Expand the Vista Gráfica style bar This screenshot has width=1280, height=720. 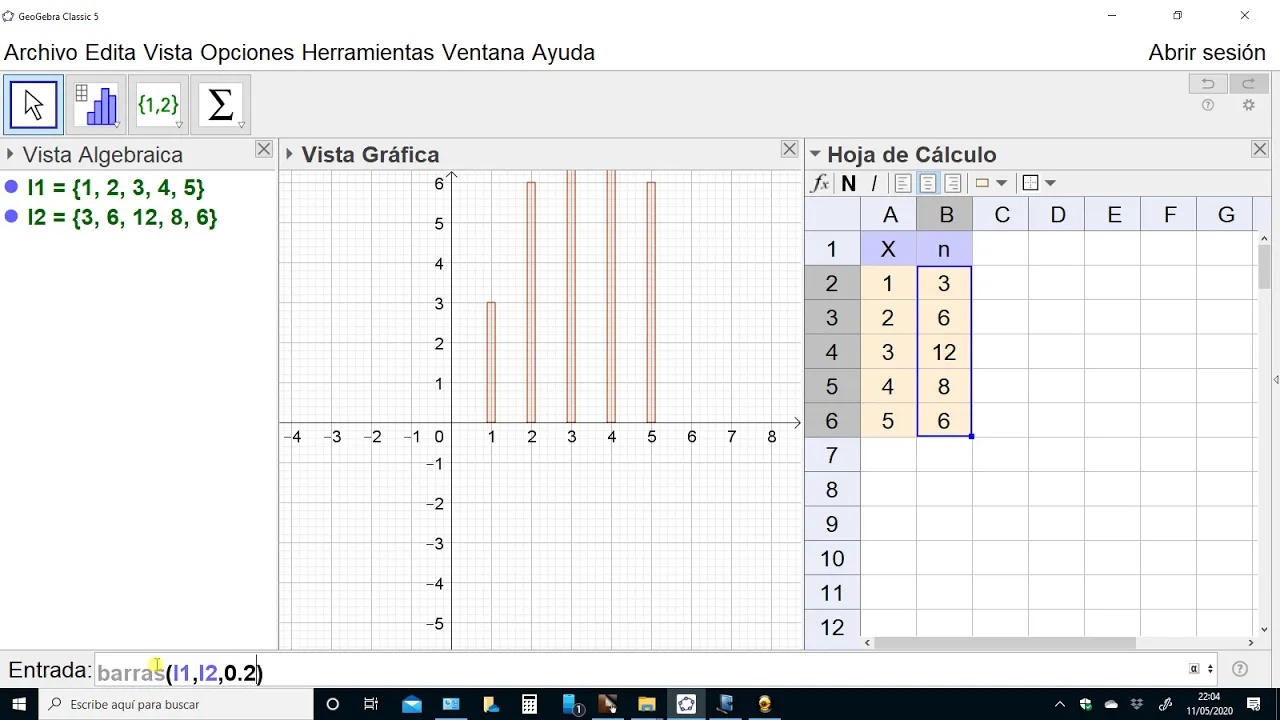click(289, 154)
